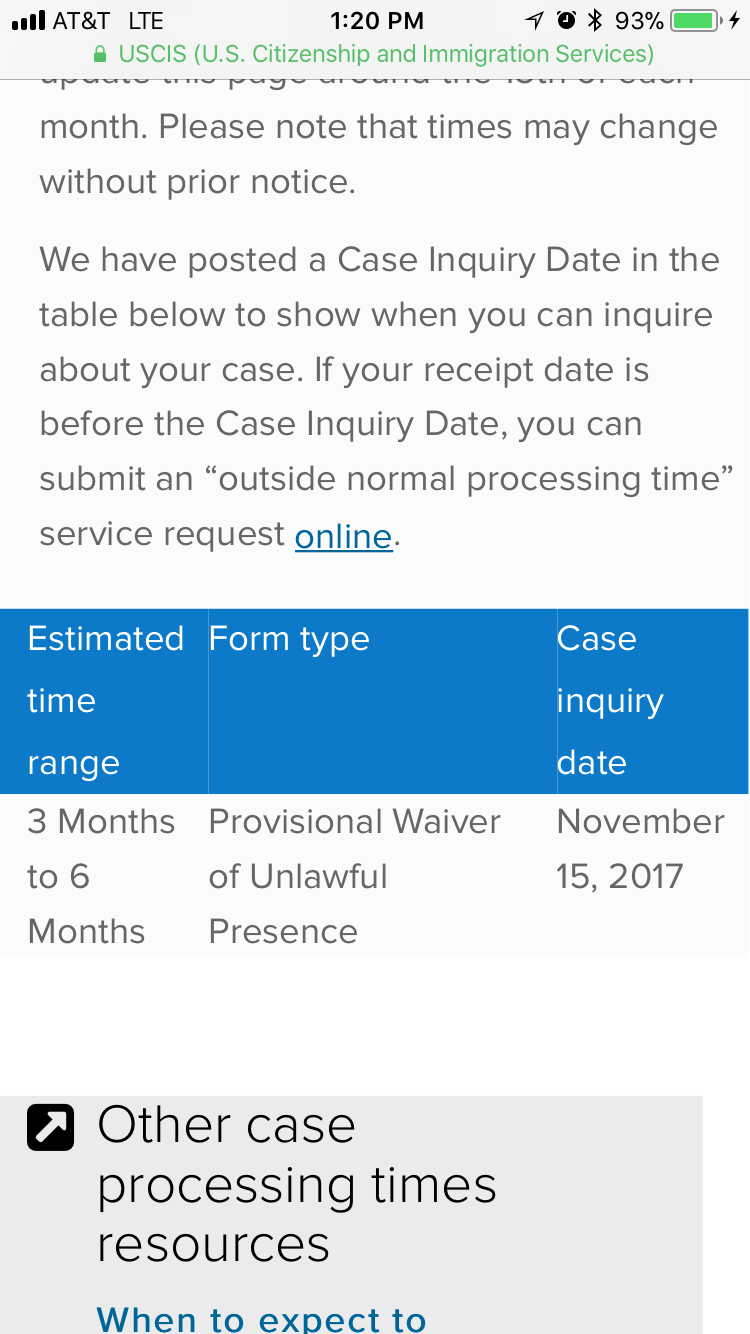Open the "online" service request link
750x1334 pixels.
tap(343, 536)
